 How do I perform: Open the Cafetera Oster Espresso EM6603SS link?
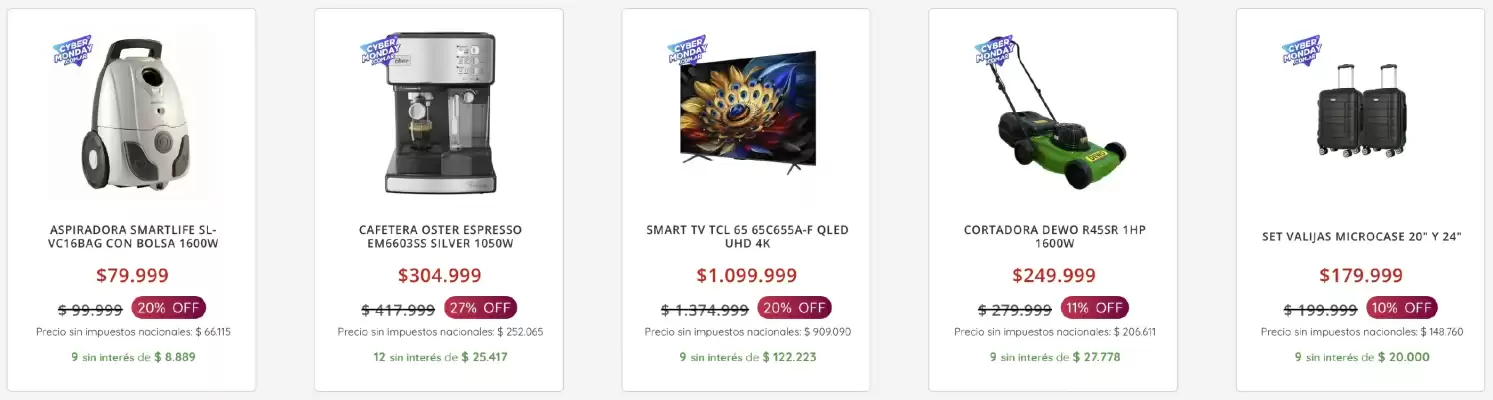tap(440, 237)
